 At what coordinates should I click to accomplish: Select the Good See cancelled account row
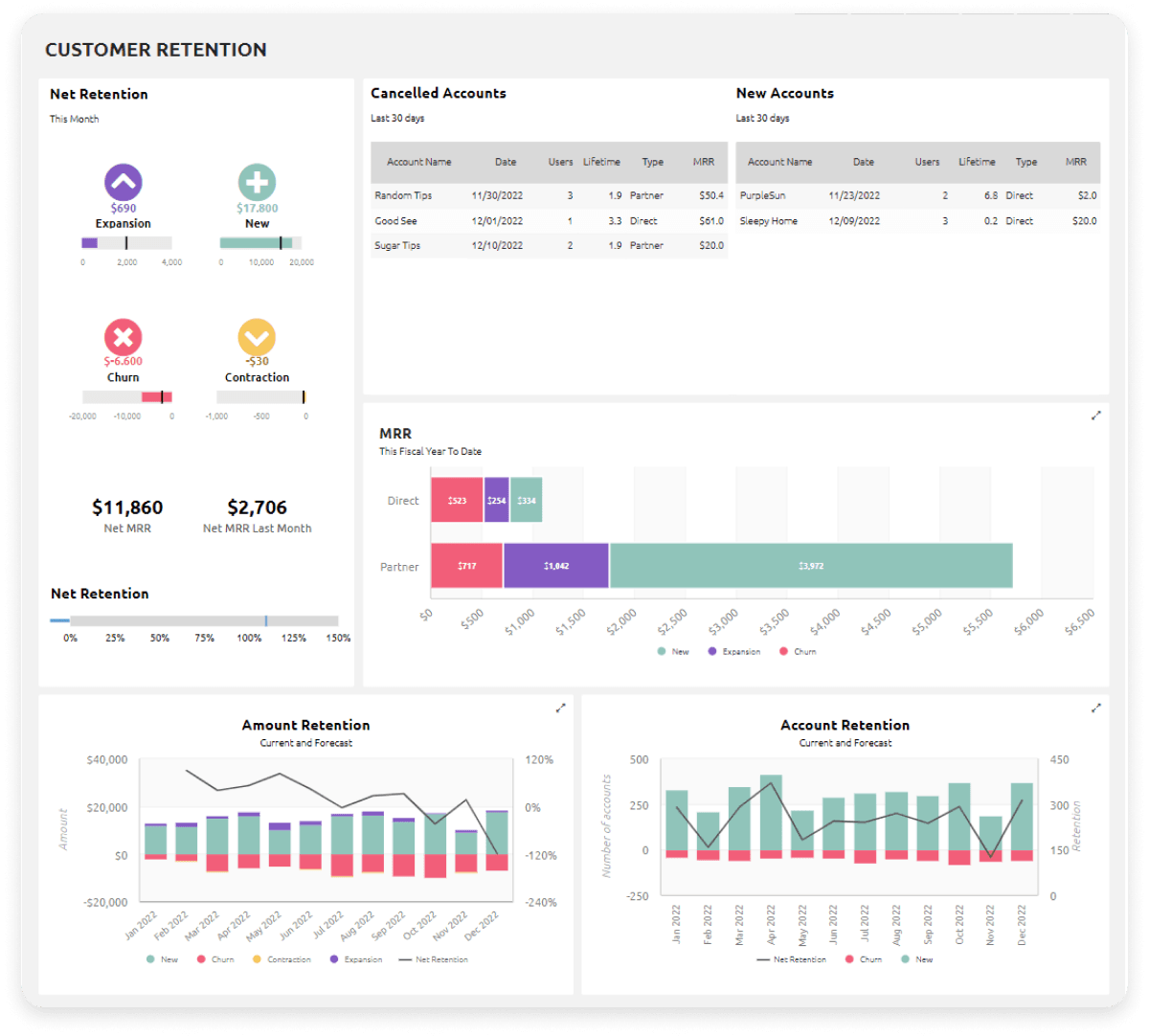[549, 220]
